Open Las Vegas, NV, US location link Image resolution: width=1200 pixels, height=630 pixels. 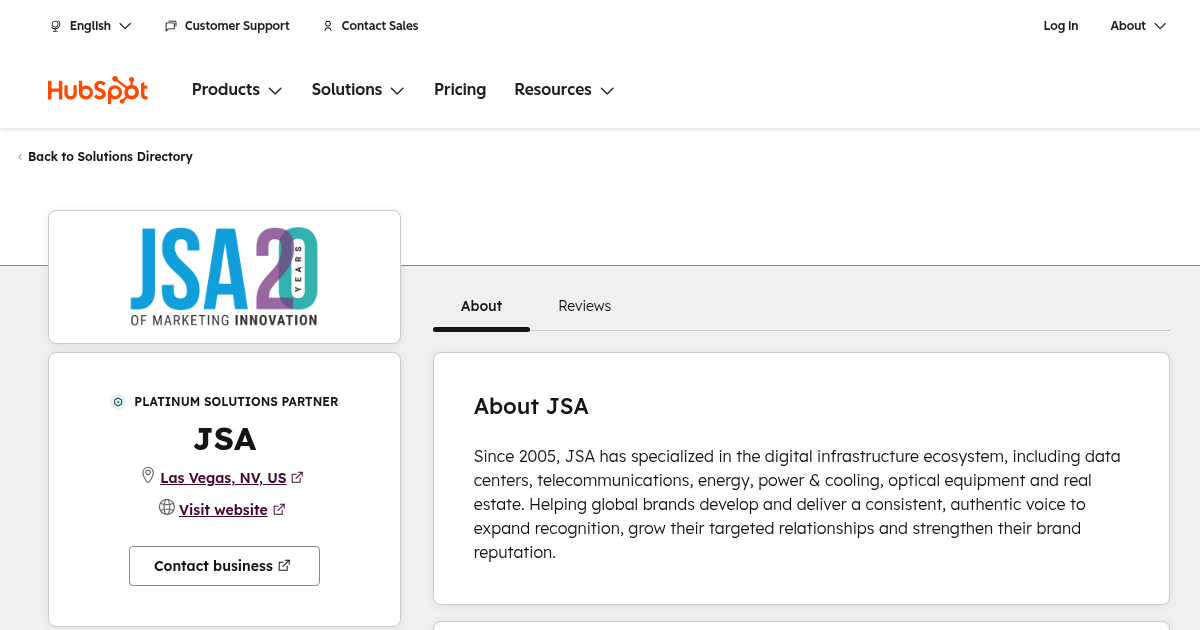tap(223, 478)
